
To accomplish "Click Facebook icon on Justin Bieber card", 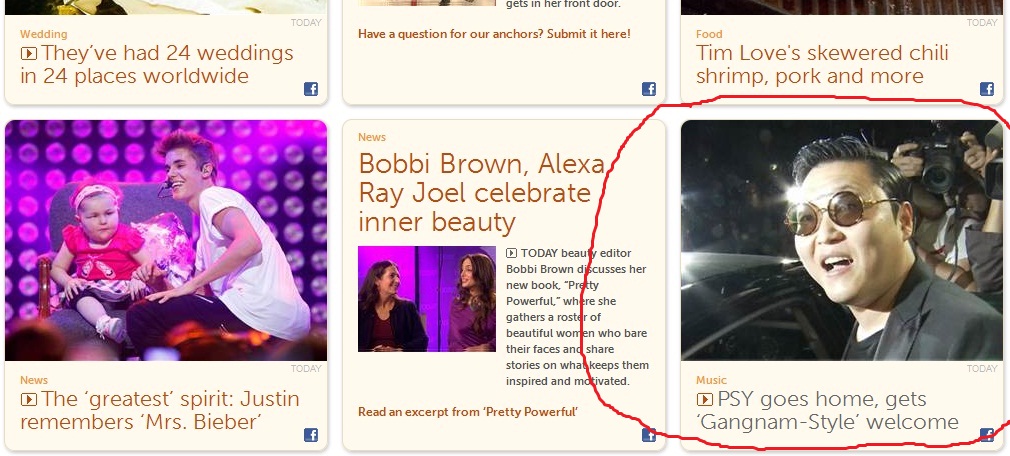I will coord(311,435).
